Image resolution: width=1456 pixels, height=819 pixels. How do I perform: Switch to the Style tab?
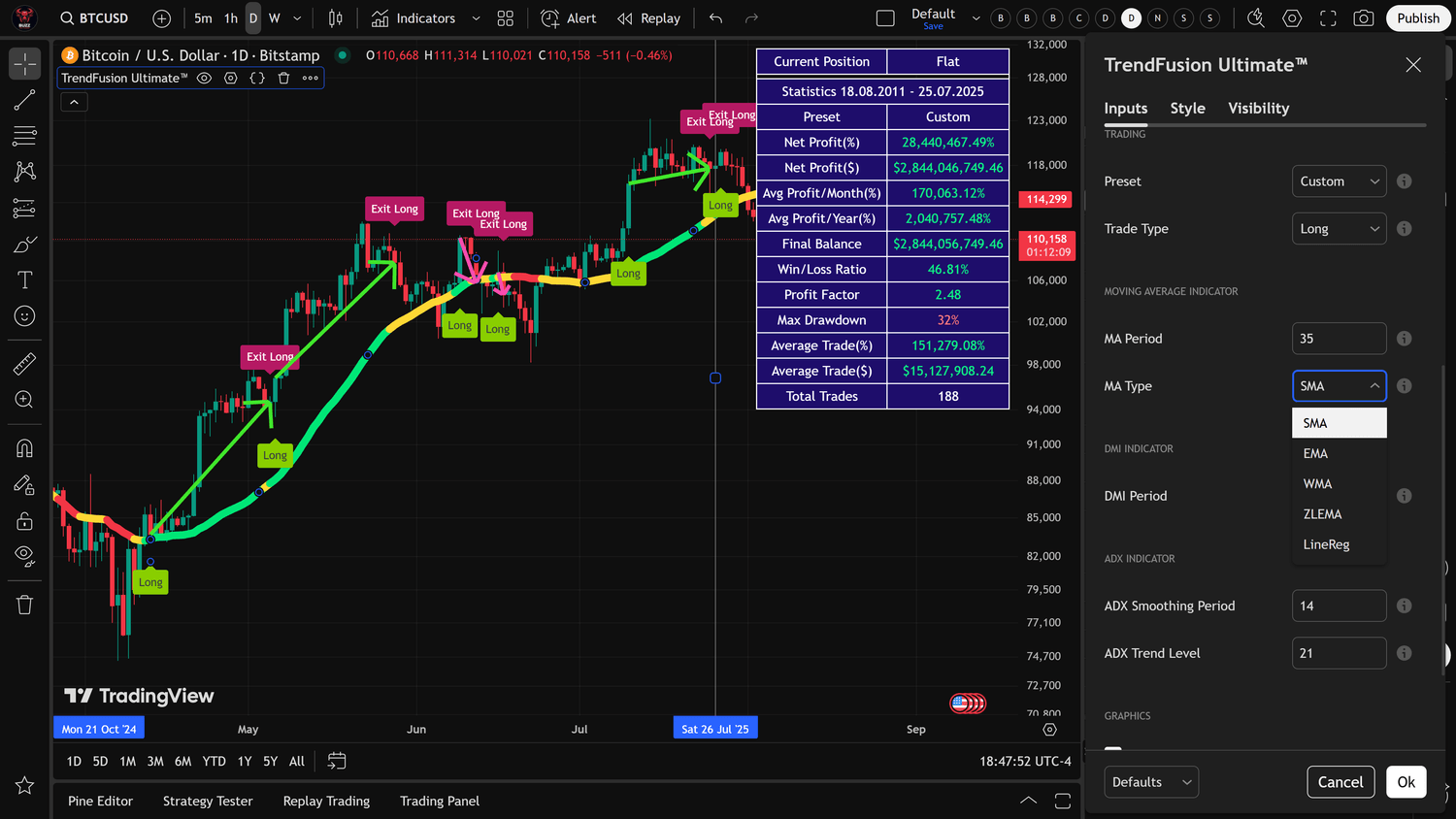click(1187, 109)
